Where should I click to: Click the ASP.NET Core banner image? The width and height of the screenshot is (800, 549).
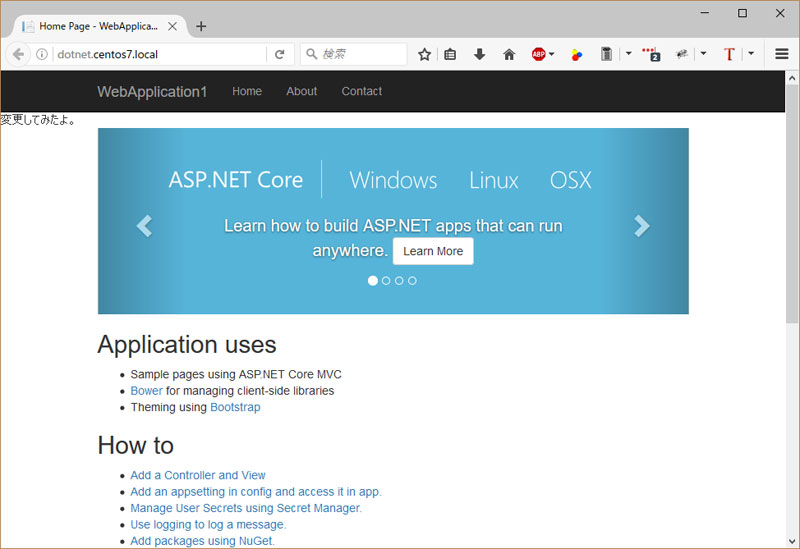click(393, 221)
